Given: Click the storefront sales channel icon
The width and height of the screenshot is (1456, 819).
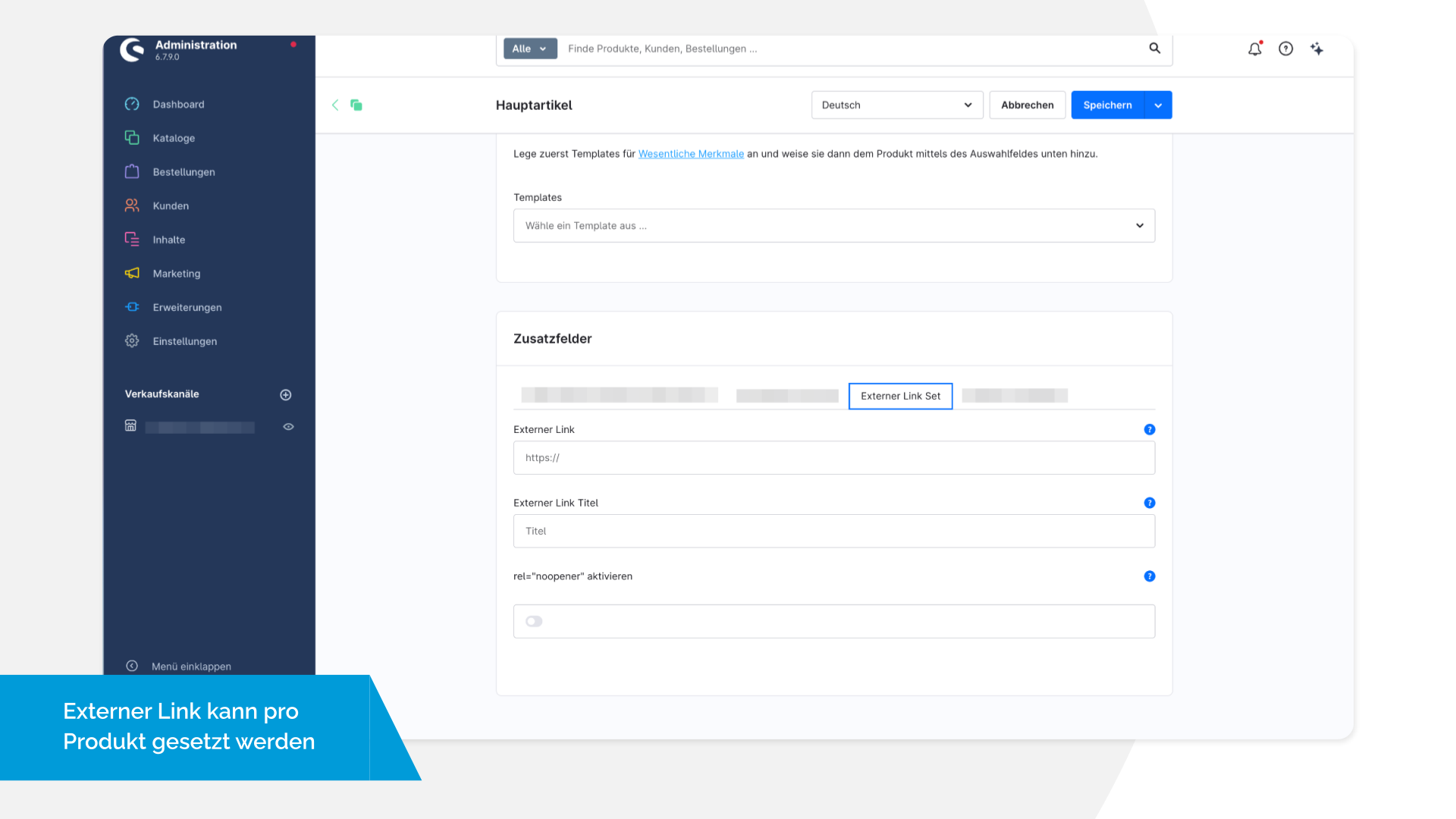Looking at the screenshot, I should coord(130,425).
